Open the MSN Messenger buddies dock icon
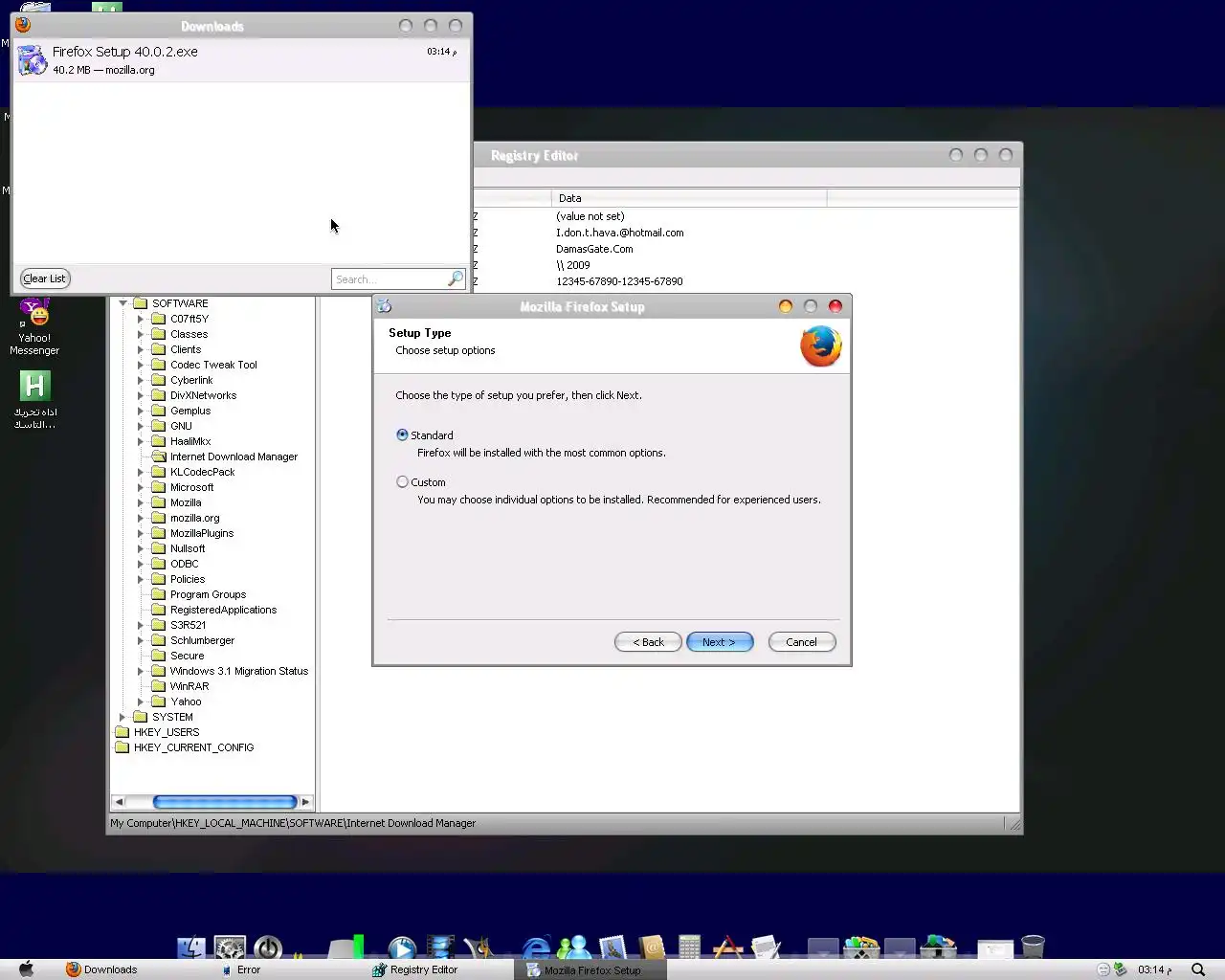 pyautogui.click(x=574, y=947)
